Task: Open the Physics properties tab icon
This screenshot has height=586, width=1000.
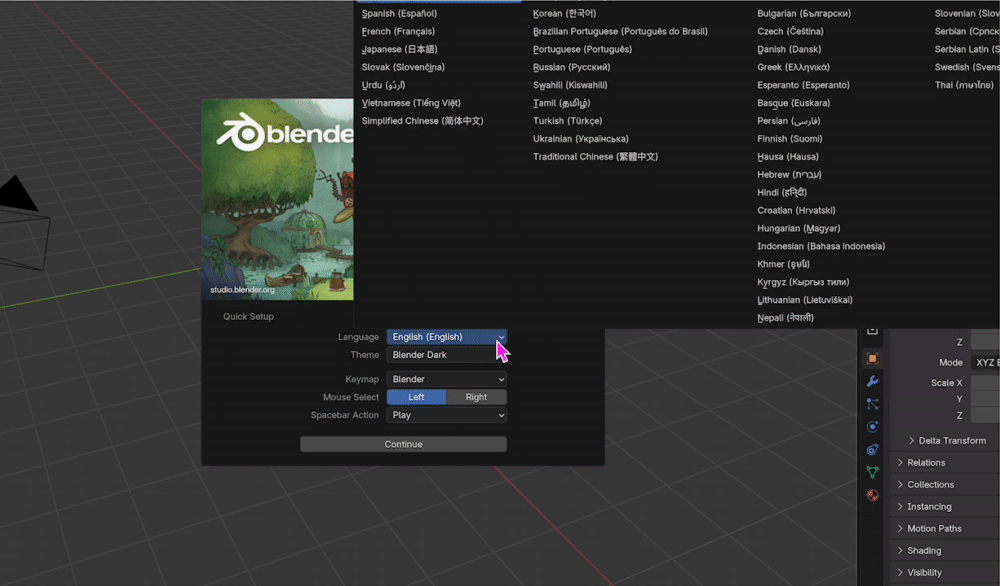Action: [872, 427]
